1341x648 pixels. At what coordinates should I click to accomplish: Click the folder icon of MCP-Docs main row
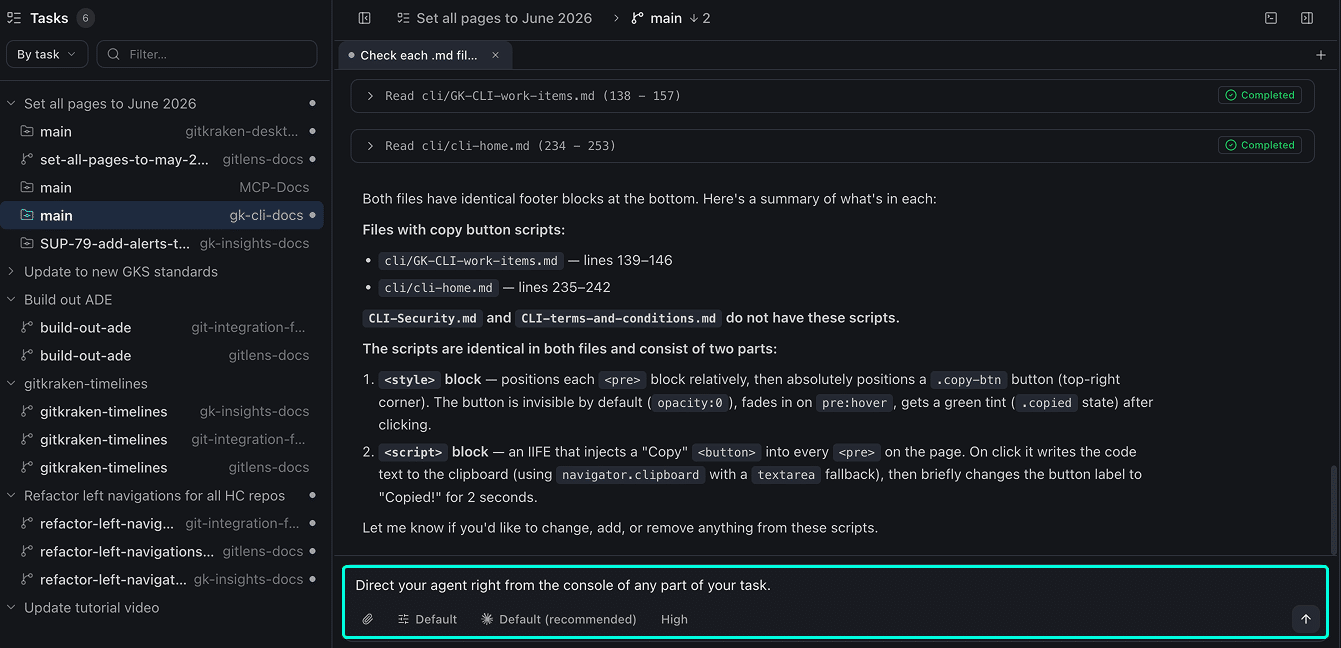[x=27, y=187]
